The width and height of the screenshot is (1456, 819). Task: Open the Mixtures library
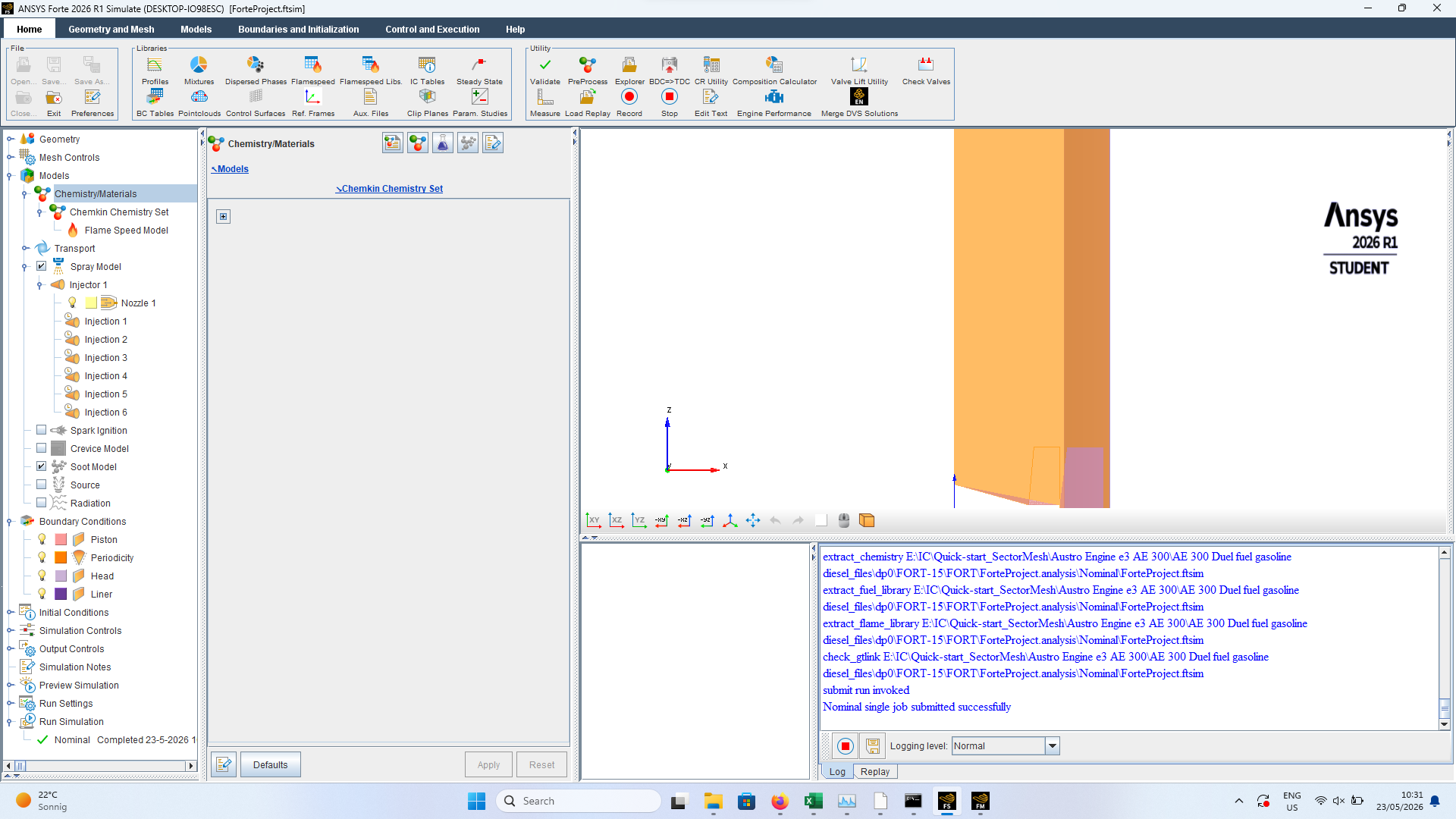click(199, 70)
